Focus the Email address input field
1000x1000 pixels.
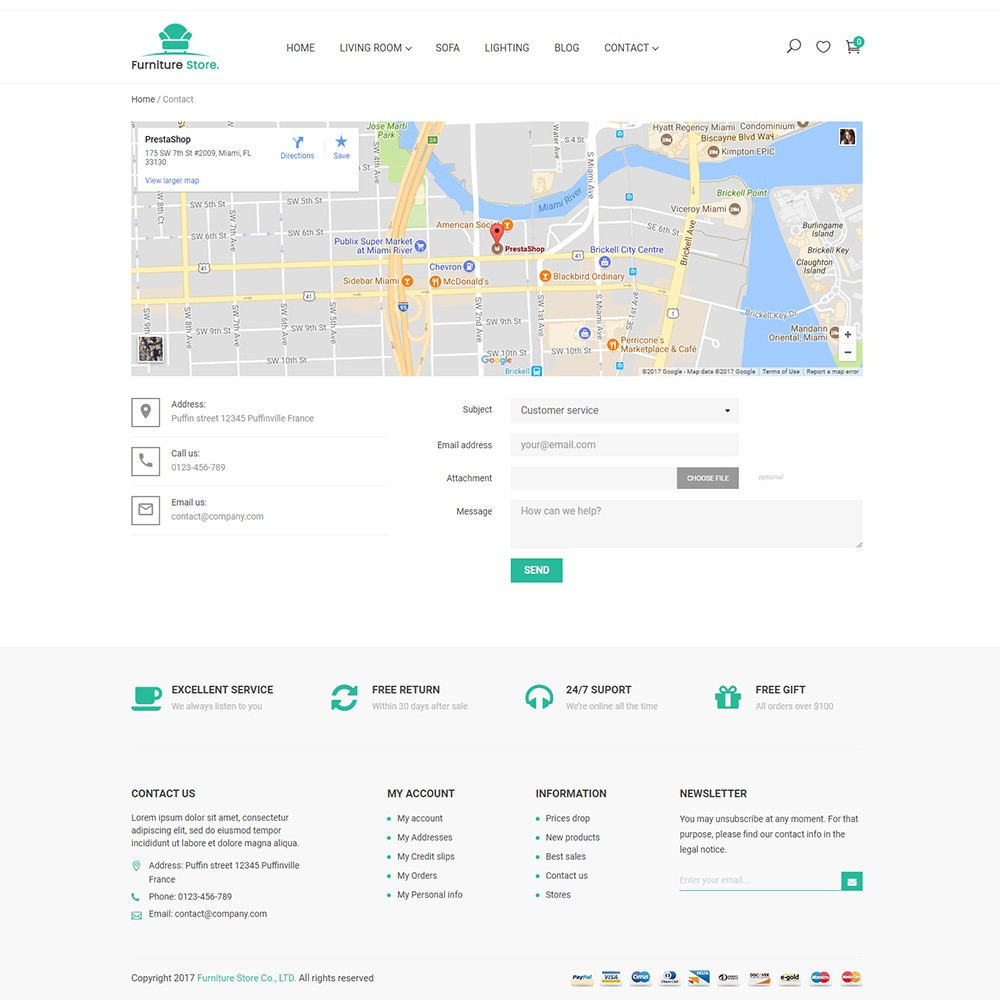624,445
